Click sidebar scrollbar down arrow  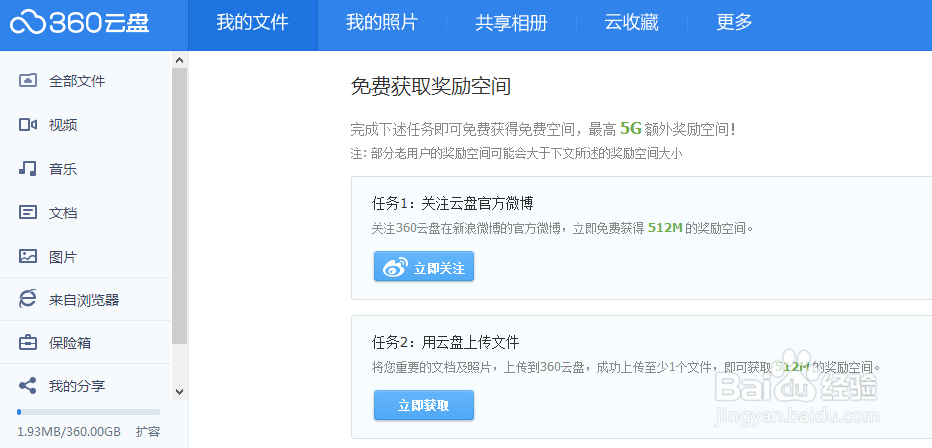[180, 392]
